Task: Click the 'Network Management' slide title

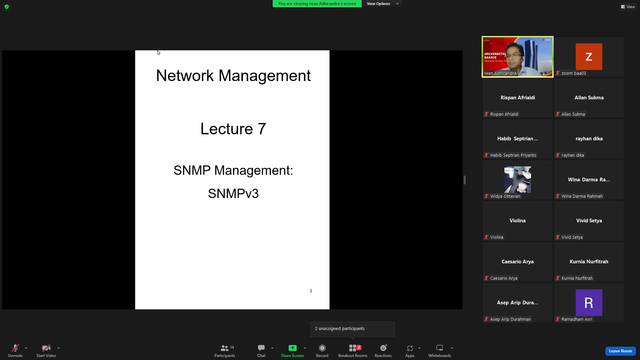Action: [233, 76]
